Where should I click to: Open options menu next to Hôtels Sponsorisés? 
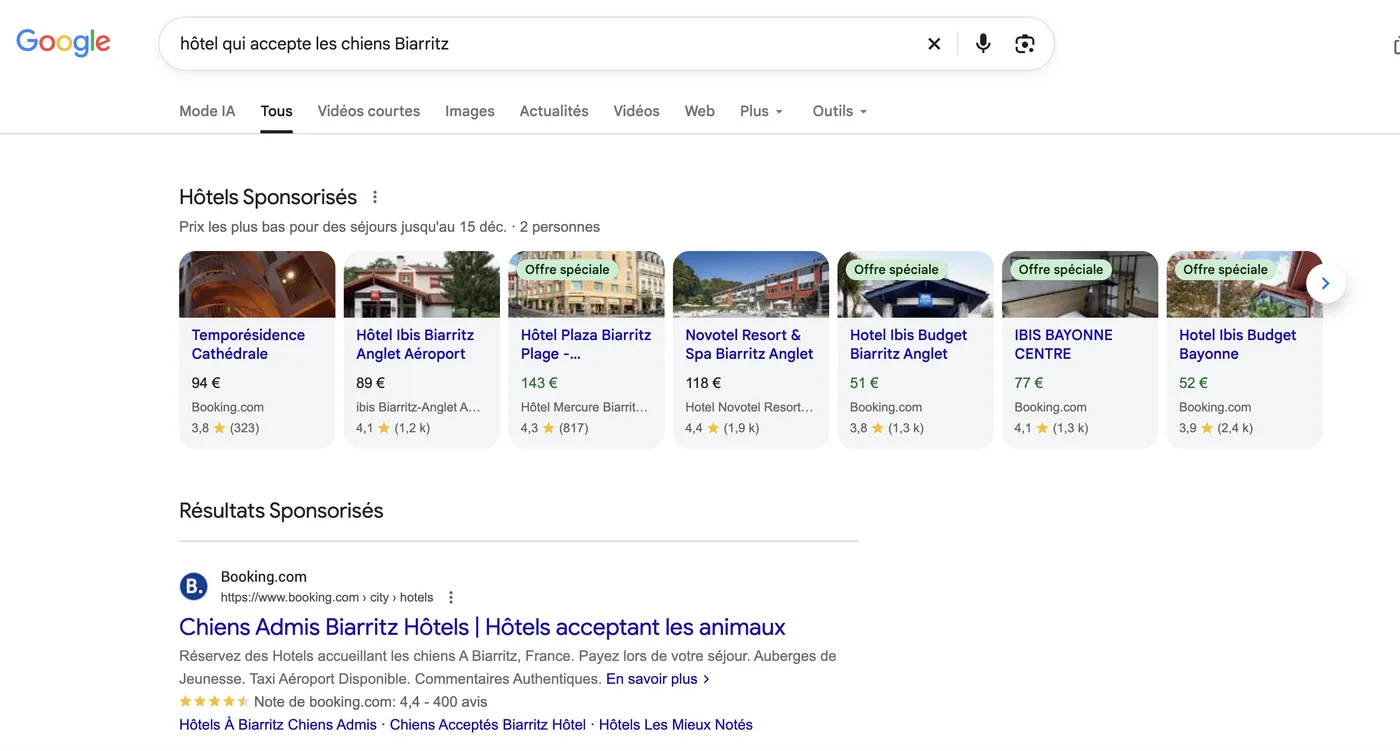[x=375, y=197]
